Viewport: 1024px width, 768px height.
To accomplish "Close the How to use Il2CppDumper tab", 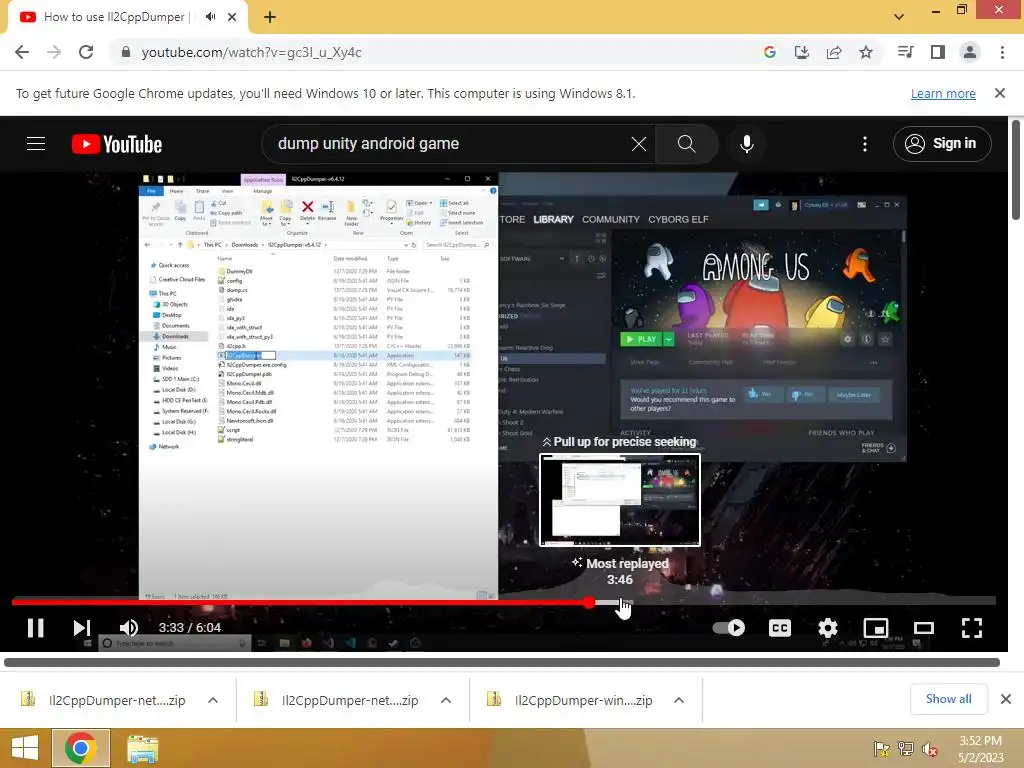I will point(232,17).
